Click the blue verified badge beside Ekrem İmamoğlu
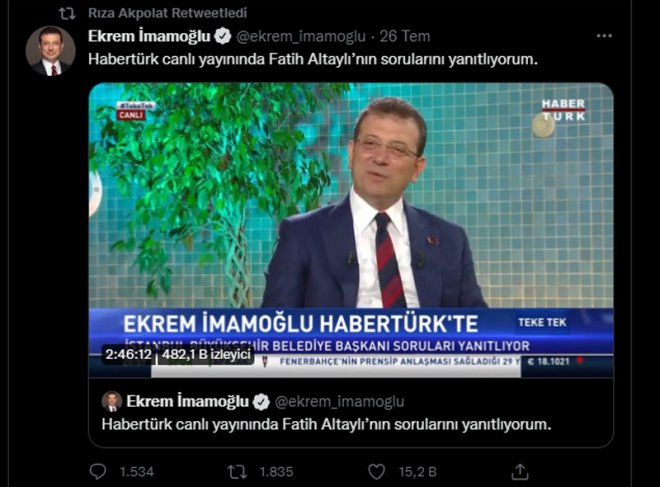This screenshot has width=660, height=487. [223, 37]
